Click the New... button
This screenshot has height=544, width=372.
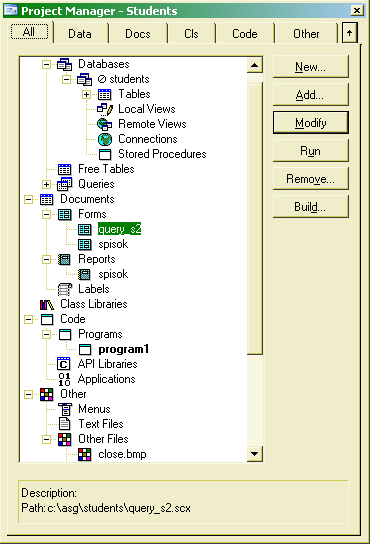311,67
